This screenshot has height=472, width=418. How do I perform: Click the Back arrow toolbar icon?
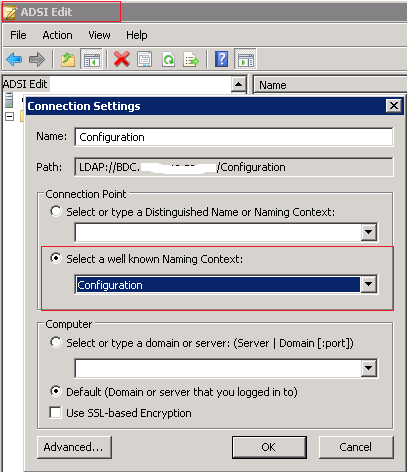pyautogui.click(x=14, y=60)
